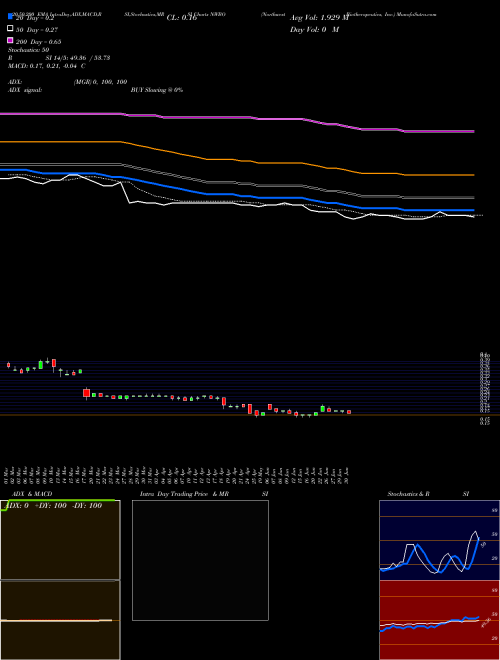
Task: Click the 'Intra Day Trading Price & MR' title
Action: [184, 494]
